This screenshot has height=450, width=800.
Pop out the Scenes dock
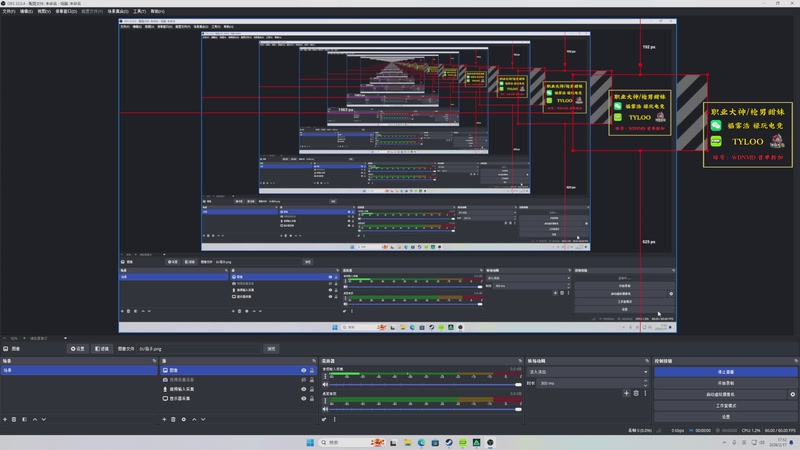[x=154, y=361]
